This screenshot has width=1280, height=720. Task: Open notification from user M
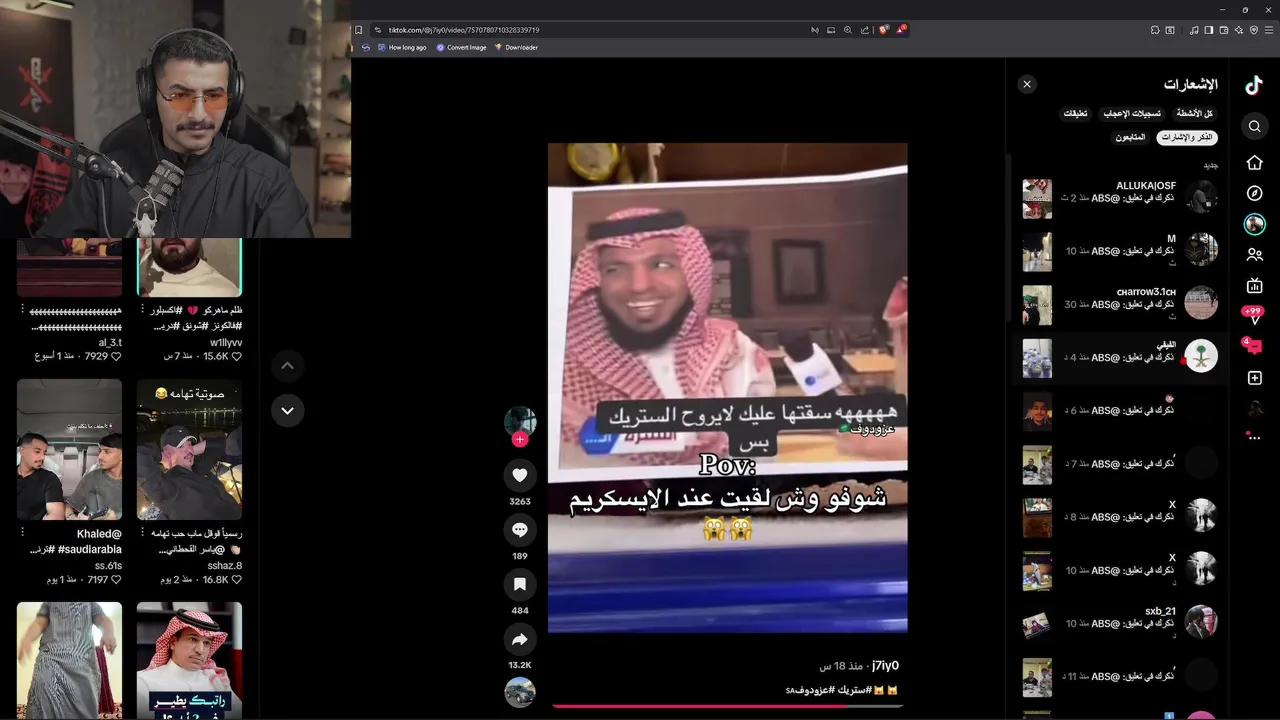point(1119,250)
